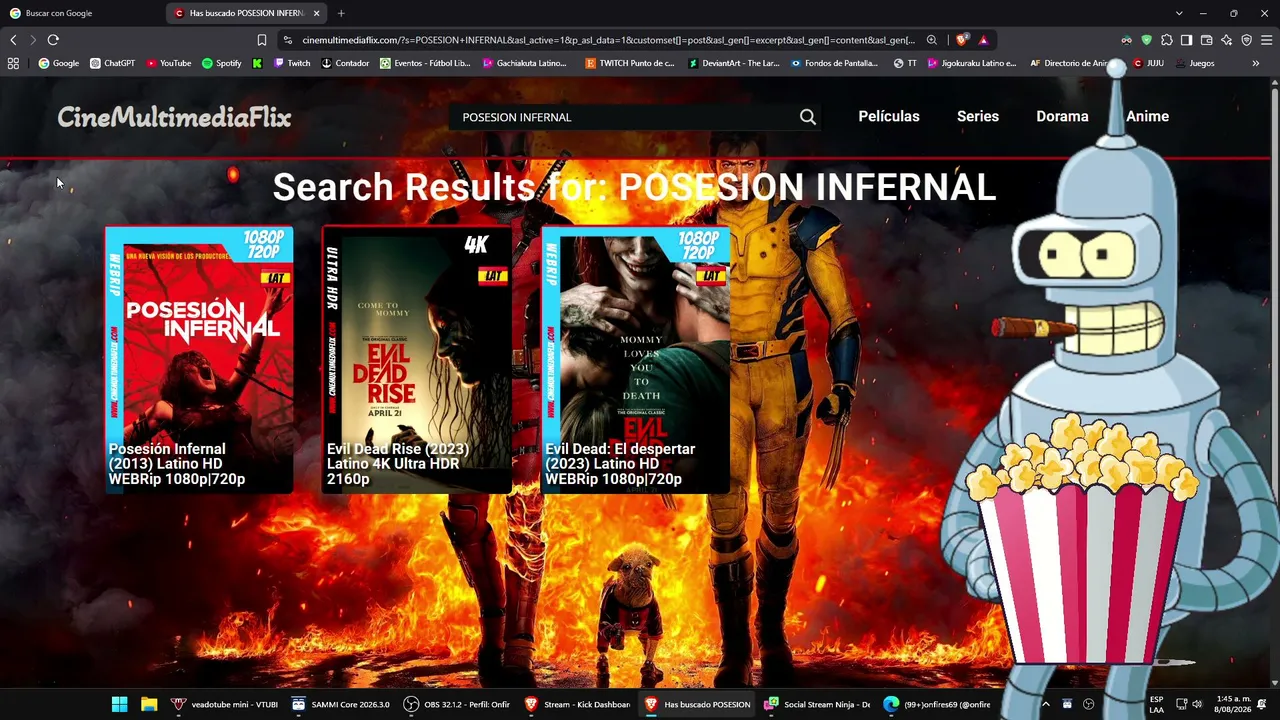The image size is (1280, 720).
Task: Open the Brave VPN shield icon
Action: (1247, 40)
